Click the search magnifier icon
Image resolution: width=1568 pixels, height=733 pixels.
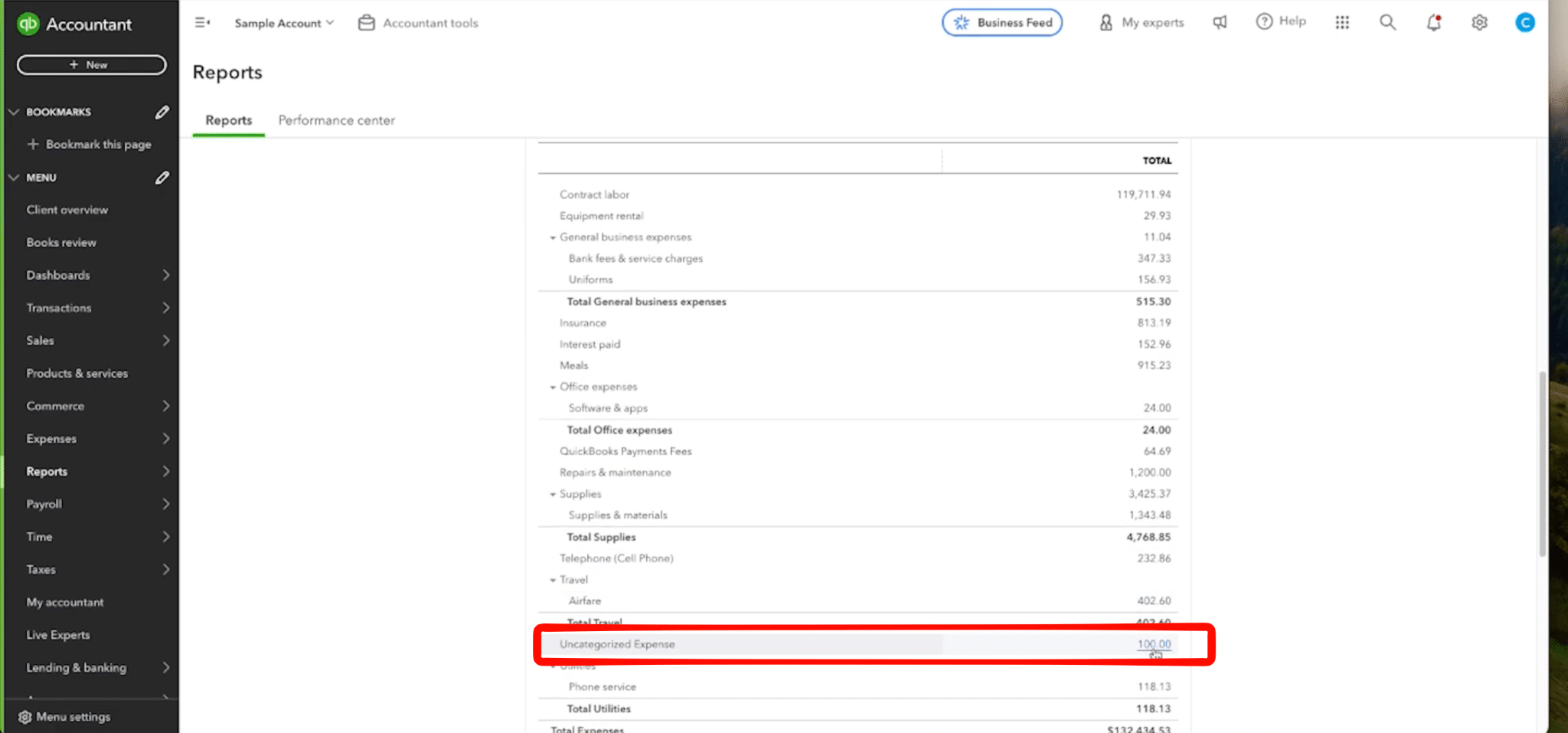1387,22
